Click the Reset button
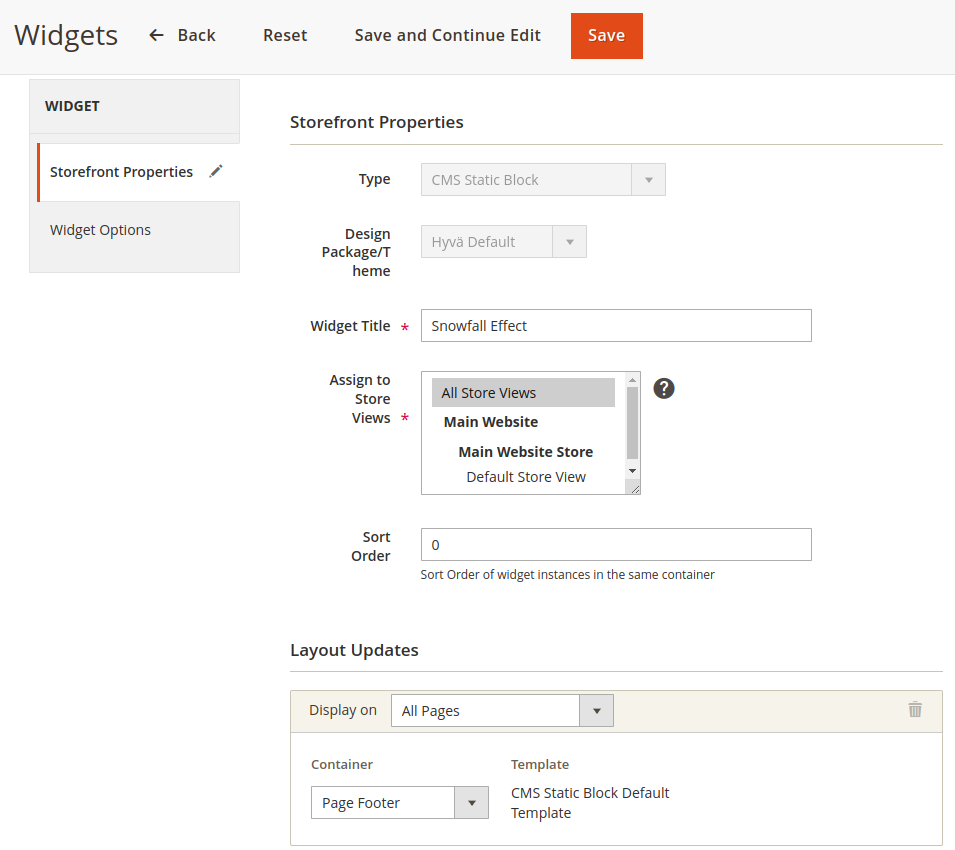Image resolution: width=955 pixels, height=850 pixels. (285, 35)
